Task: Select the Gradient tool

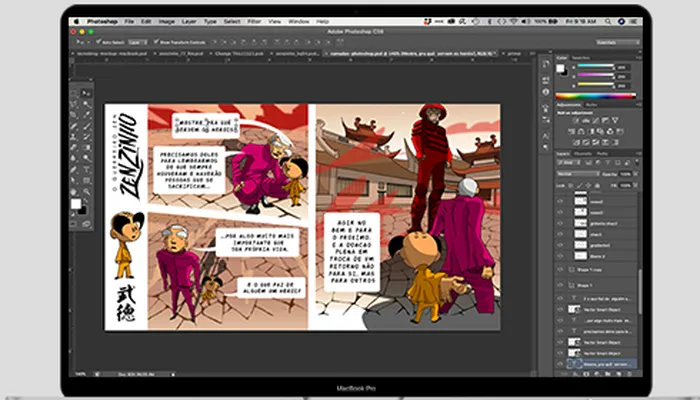Action: (86, 147)
